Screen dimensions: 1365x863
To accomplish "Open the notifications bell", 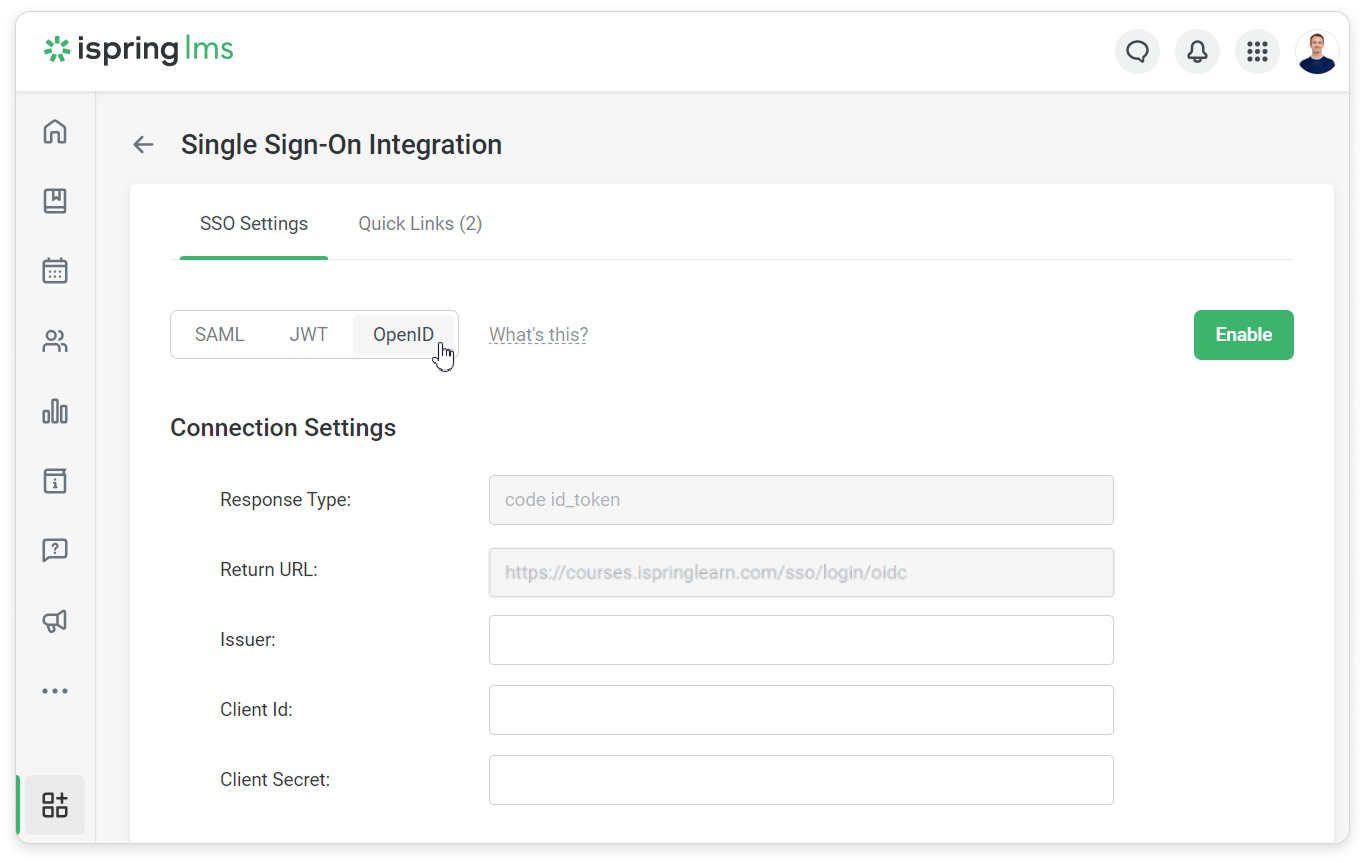I will pyautogui.click(x=1197, y=52).
